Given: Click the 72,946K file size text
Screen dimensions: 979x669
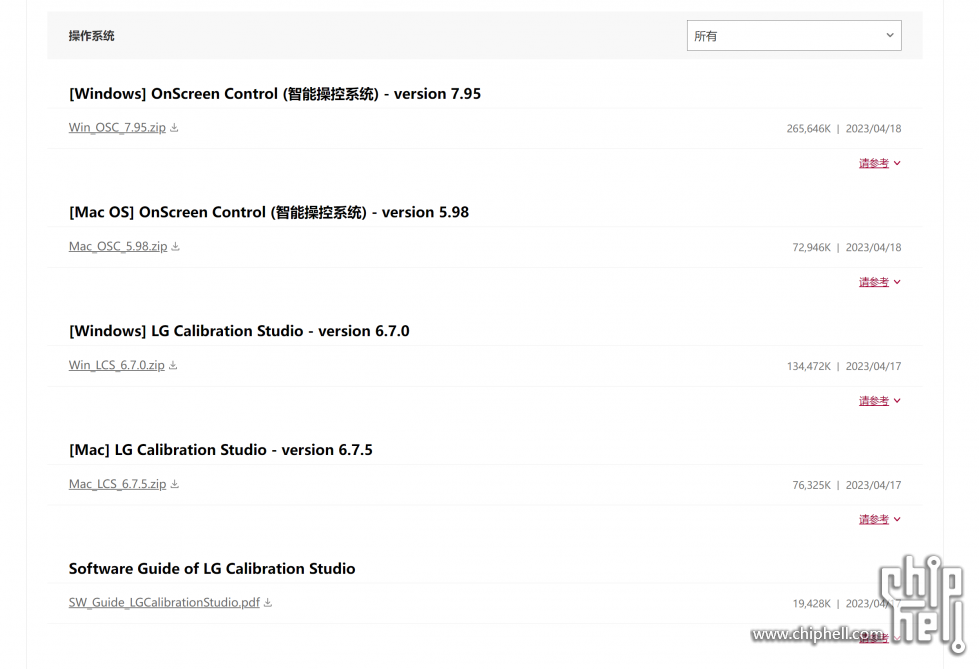Looking at the screenshot, I should coord(812,247).
